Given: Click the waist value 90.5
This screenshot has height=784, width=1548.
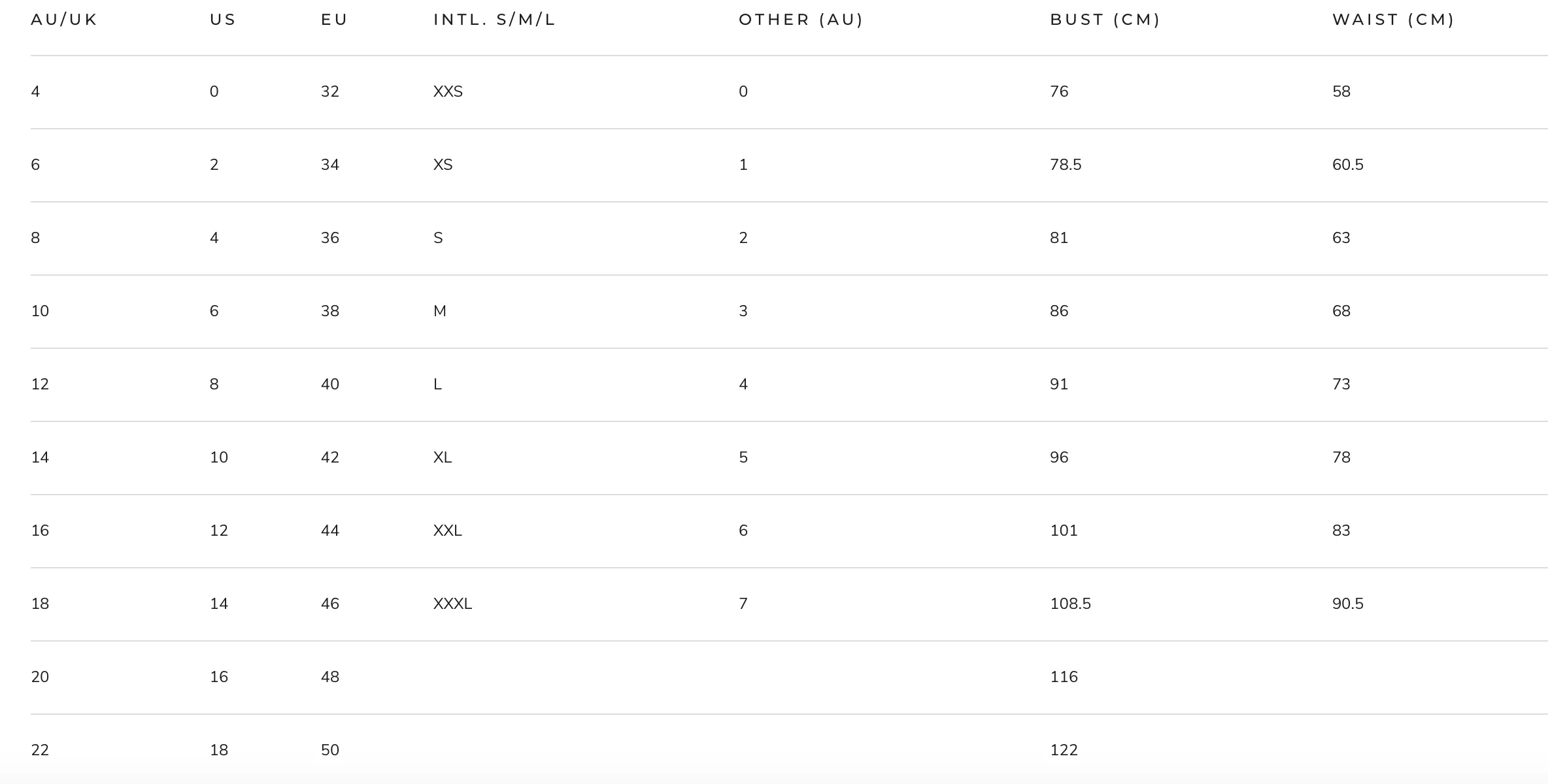Looking at the screenshot, I should (1348, 604).
